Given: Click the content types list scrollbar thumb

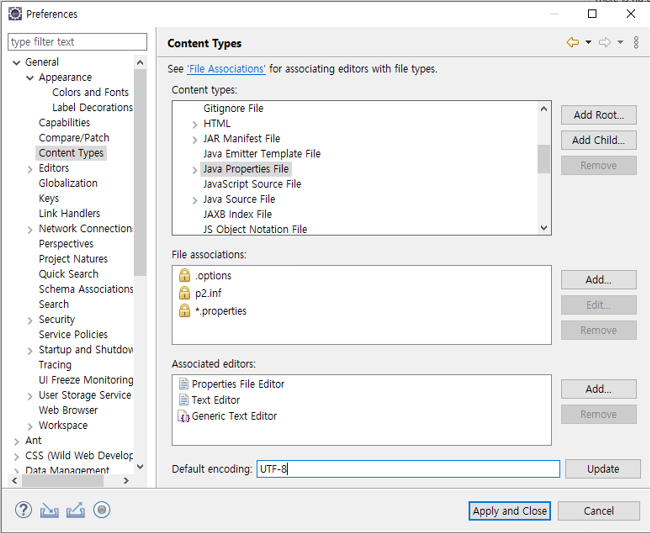Looking at the screenshot, I should 543,159.
